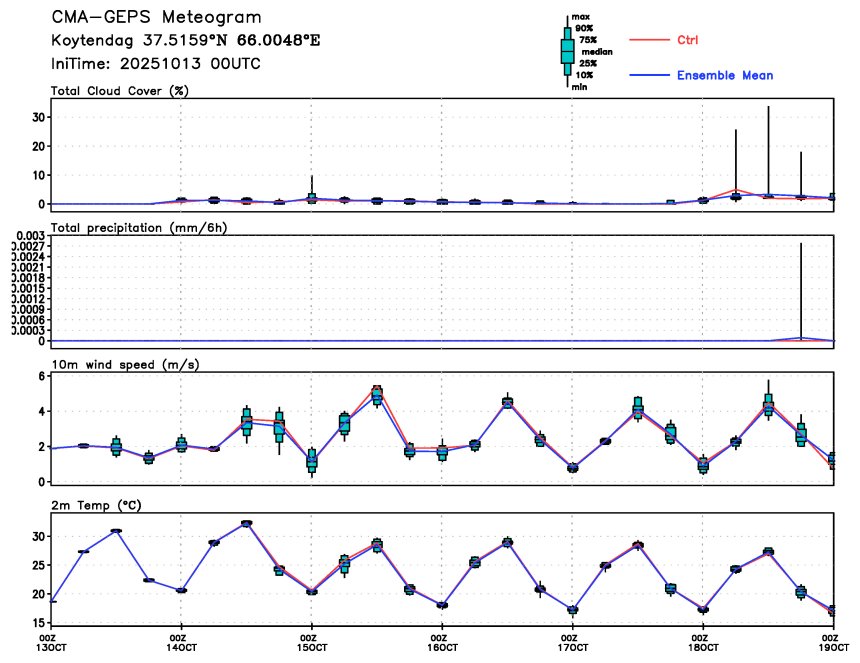Click the '00Z 17OCT' axis label

[573, 643]
